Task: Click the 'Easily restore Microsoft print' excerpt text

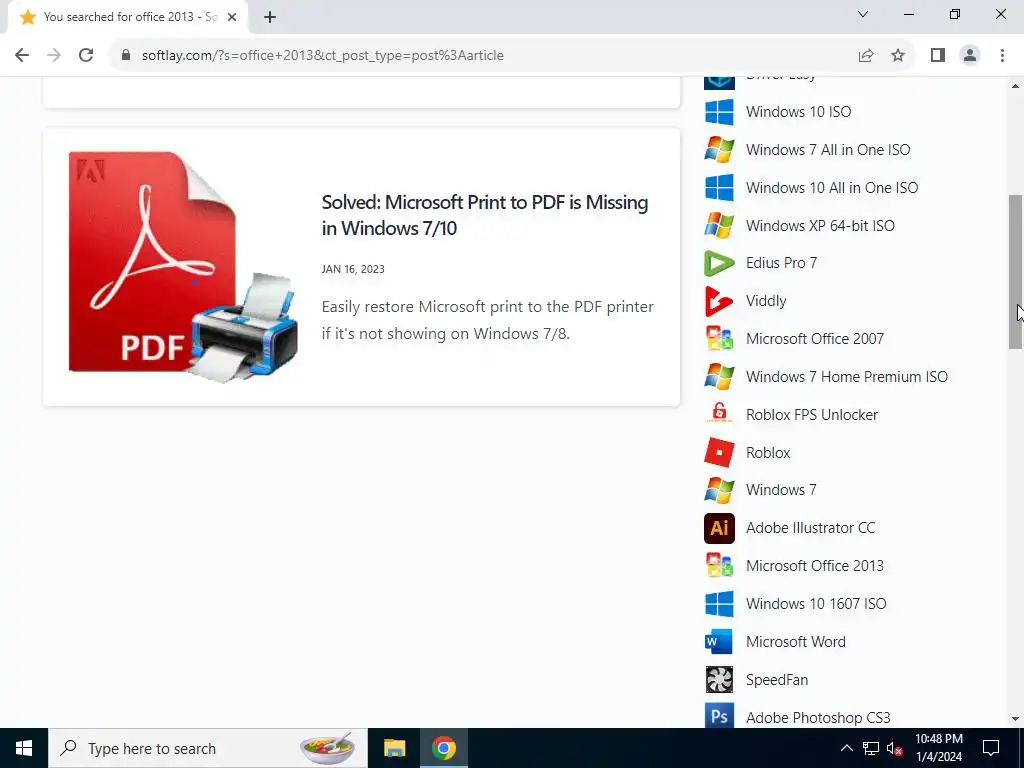Action: coord(487,320)
